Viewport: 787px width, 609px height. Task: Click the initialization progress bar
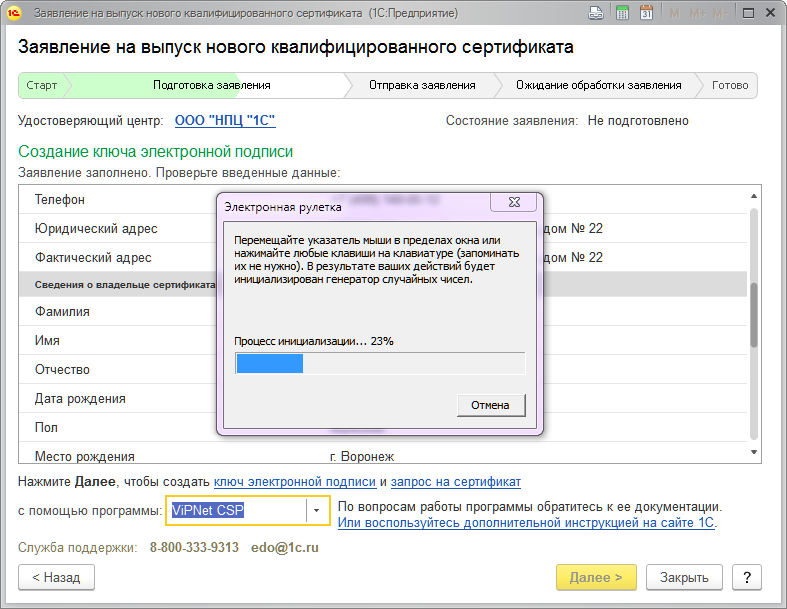pos(380,363)
